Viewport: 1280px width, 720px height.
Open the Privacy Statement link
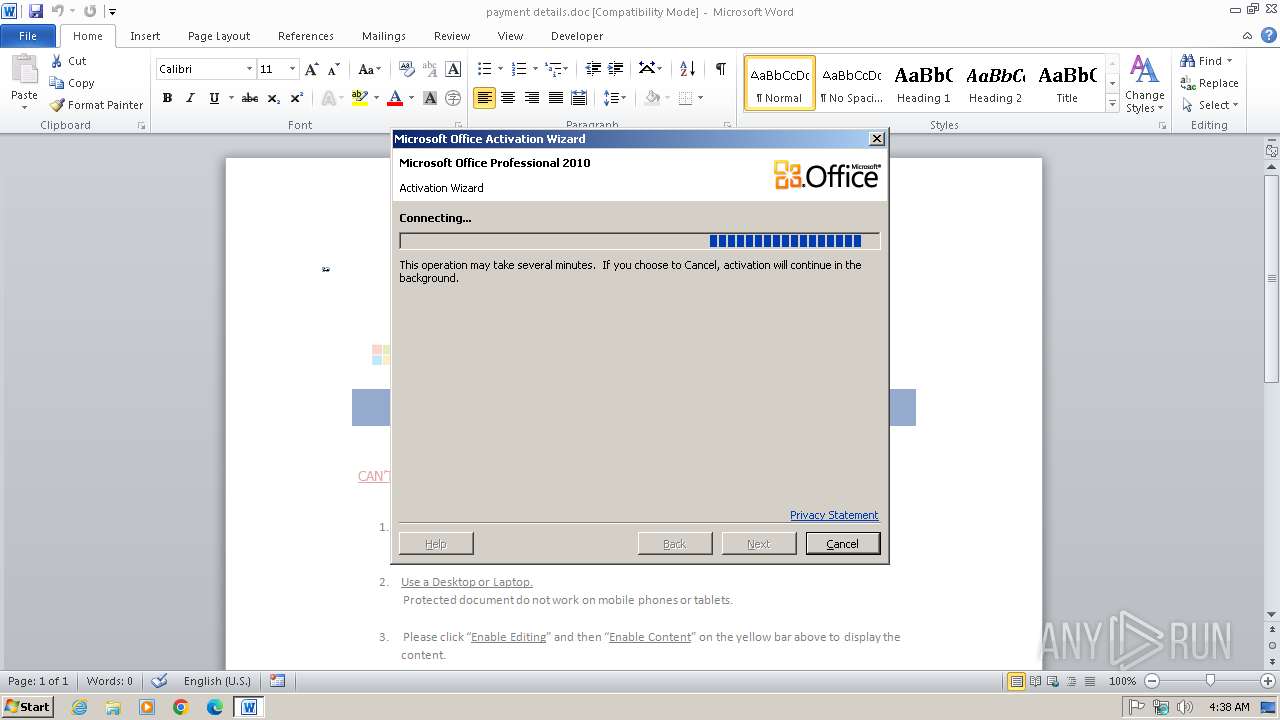[834, 515]
